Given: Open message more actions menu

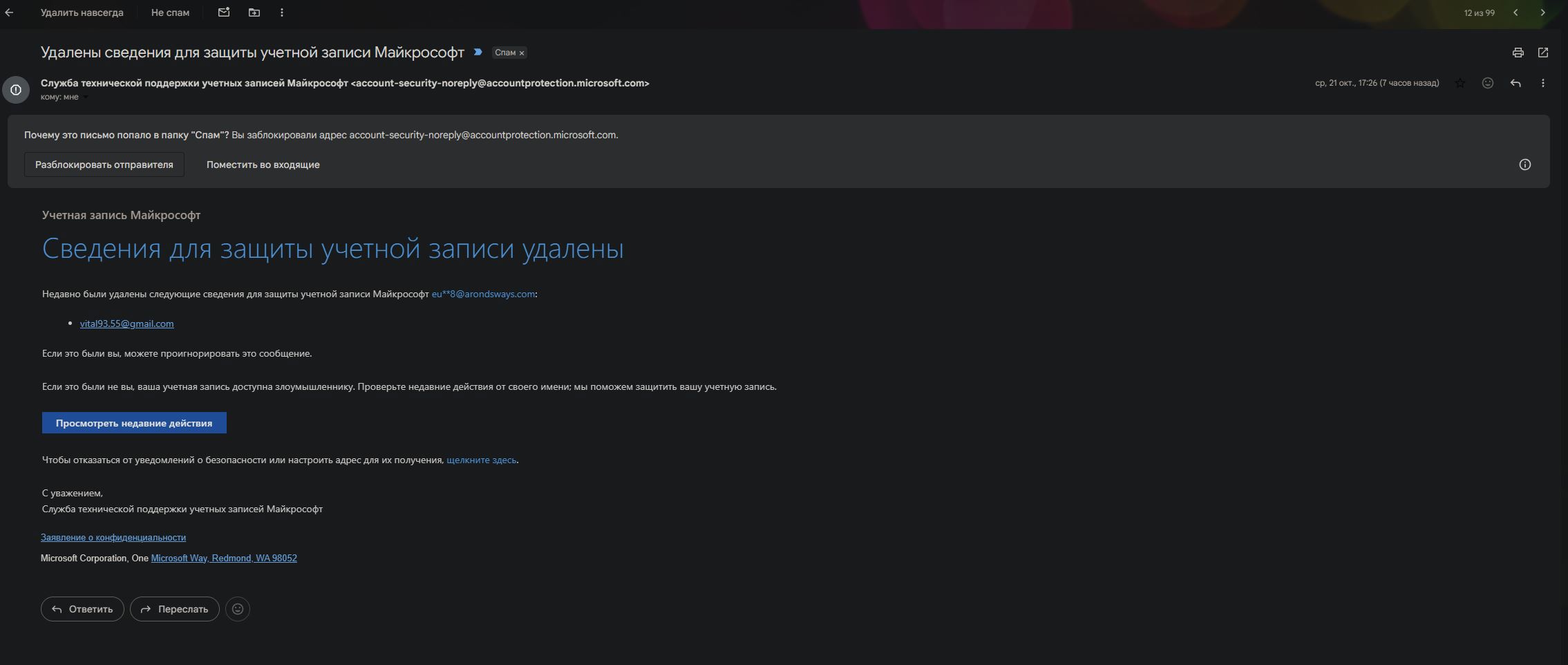Looking at the screenshot, I should (1543, 83).
